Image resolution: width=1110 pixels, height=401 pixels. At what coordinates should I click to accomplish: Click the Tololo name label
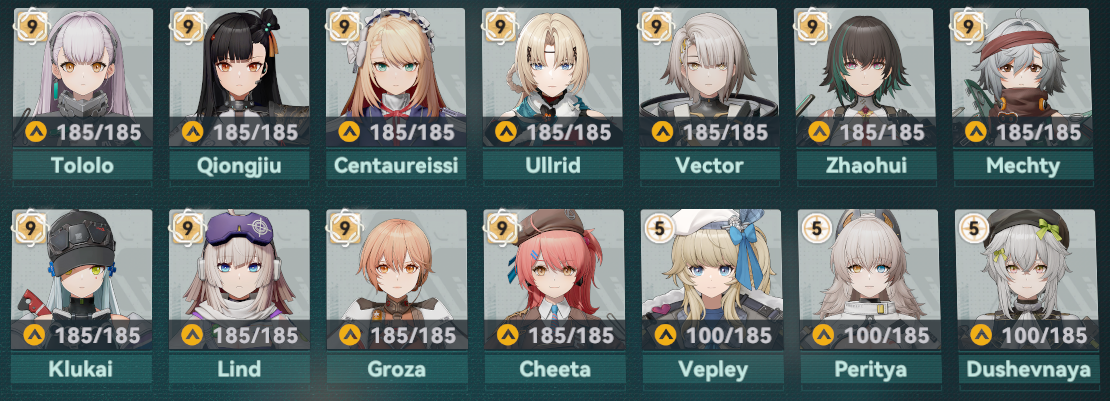click(x=83, y=166)
